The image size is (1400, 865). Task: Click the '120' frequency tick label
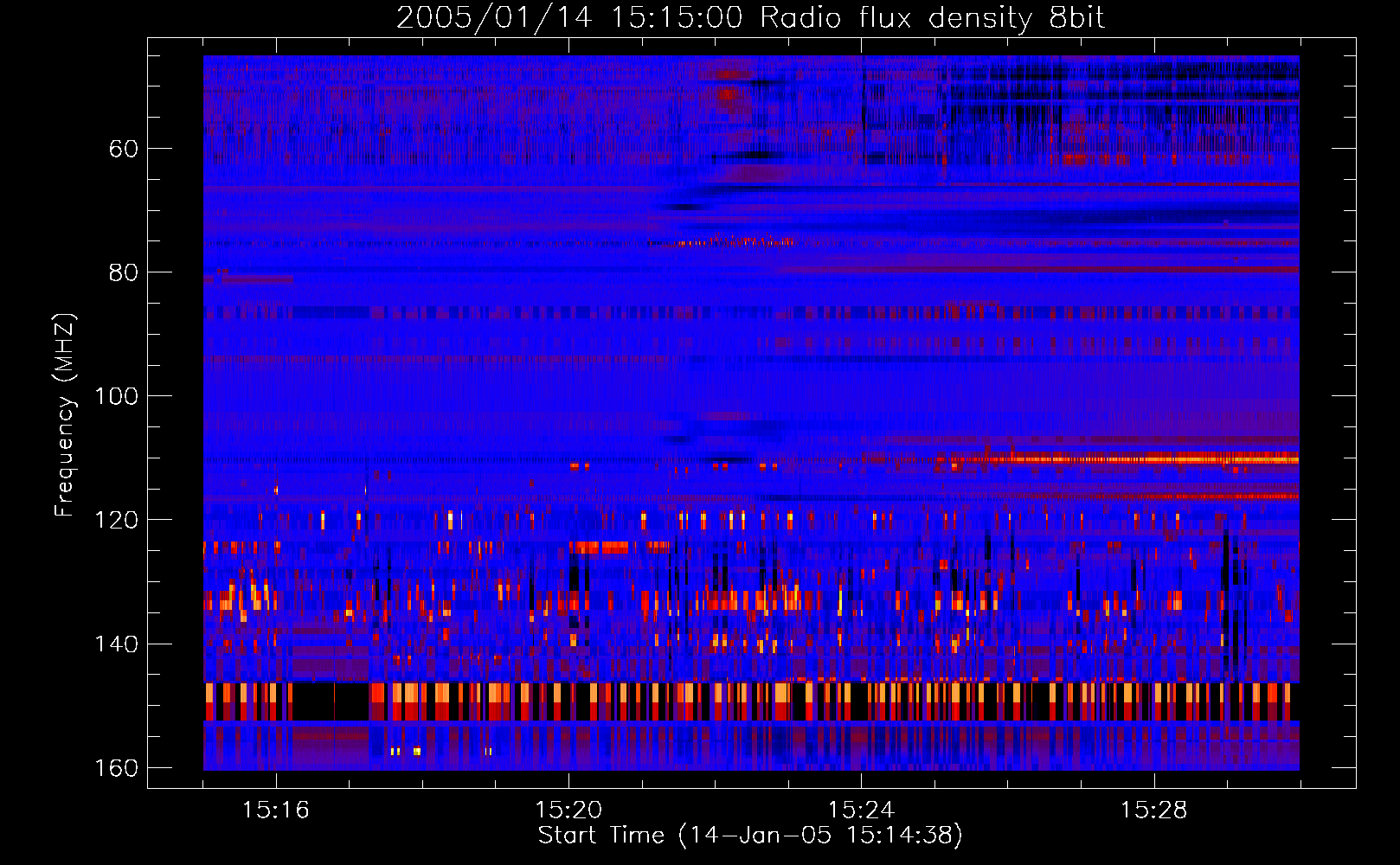pos(116,520)
